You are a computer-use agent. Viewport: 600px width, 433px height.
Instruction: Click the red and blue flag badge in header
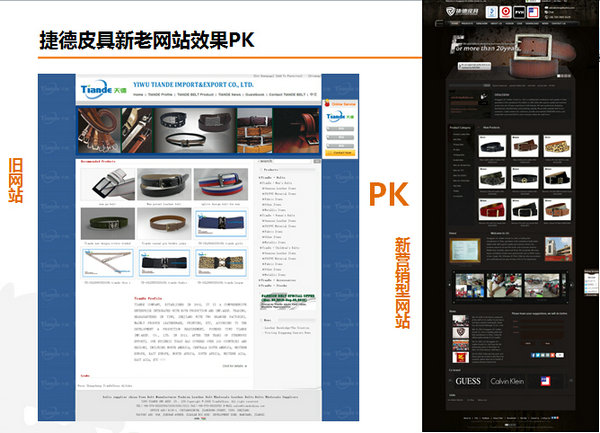(533, 12)
